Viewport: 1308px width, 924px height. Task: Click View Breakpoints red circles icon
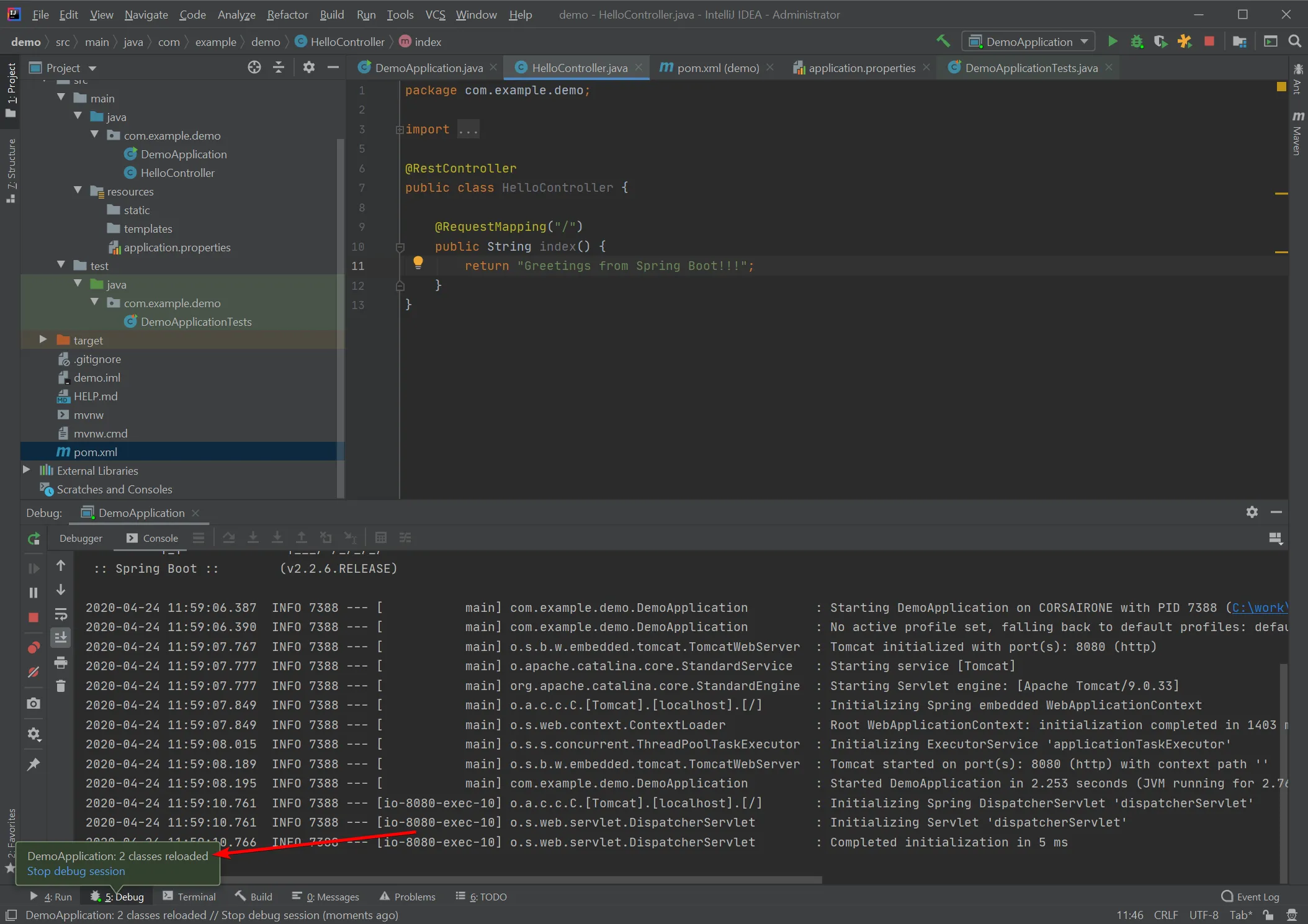click(x=34, y=648)
